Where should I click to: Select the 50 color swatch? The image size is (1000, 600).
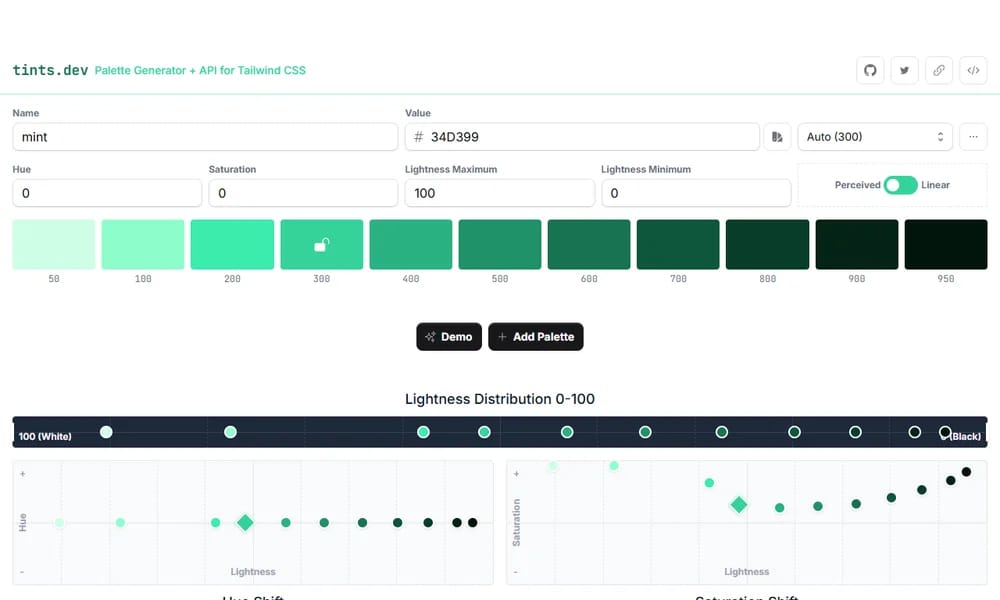54,245
